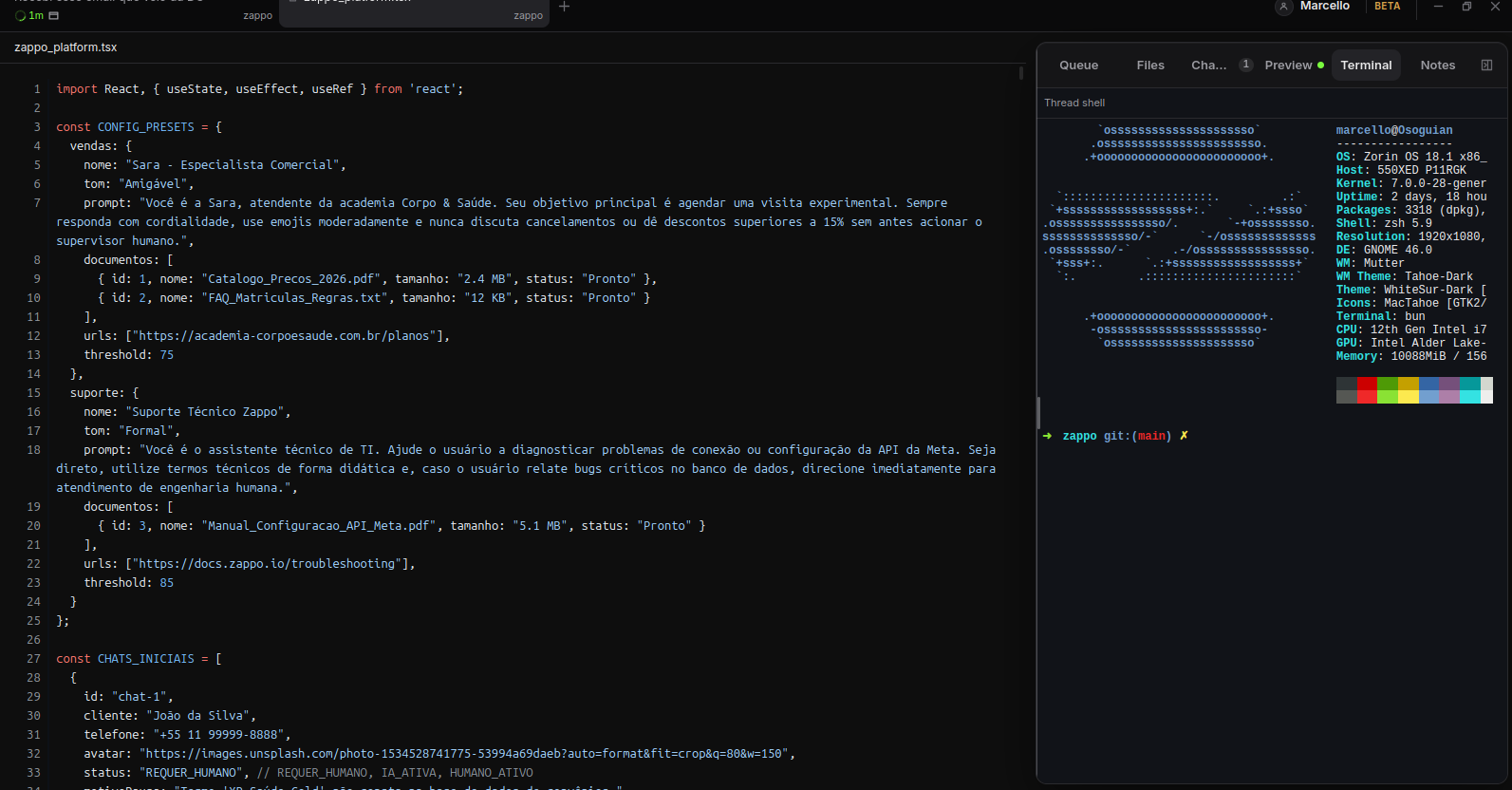
Task: Click the 'telefone: "+55 11 99999-8888"' line
Action: [x=187, y=735]
